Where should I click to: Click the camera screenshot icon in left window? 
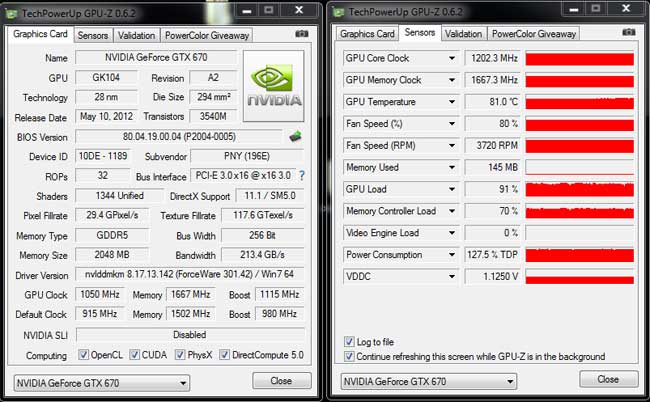(x=301, y=34)
